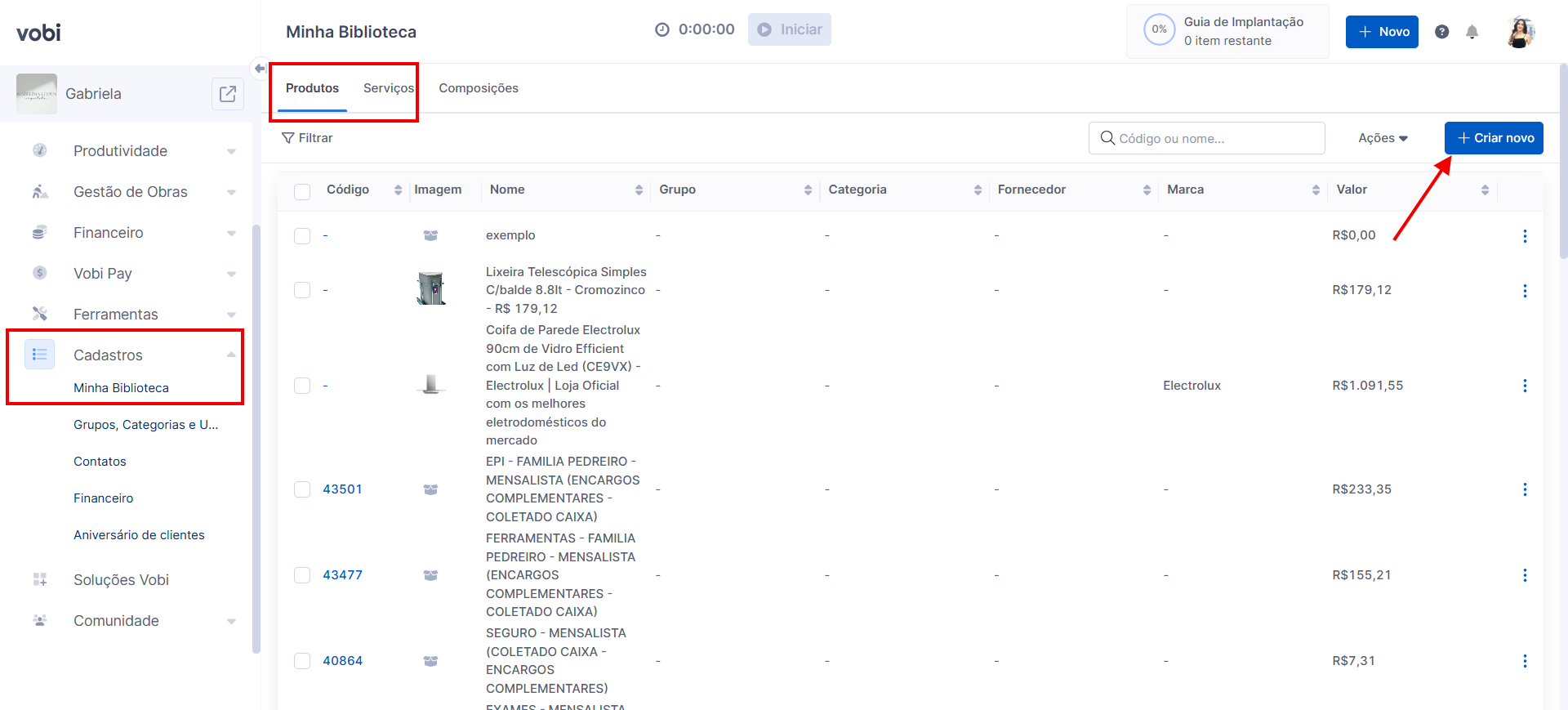This screenshot has height=710, width=1568.
Task: Open Financeiro submenu under Cadastros
Action: (103, 498)
